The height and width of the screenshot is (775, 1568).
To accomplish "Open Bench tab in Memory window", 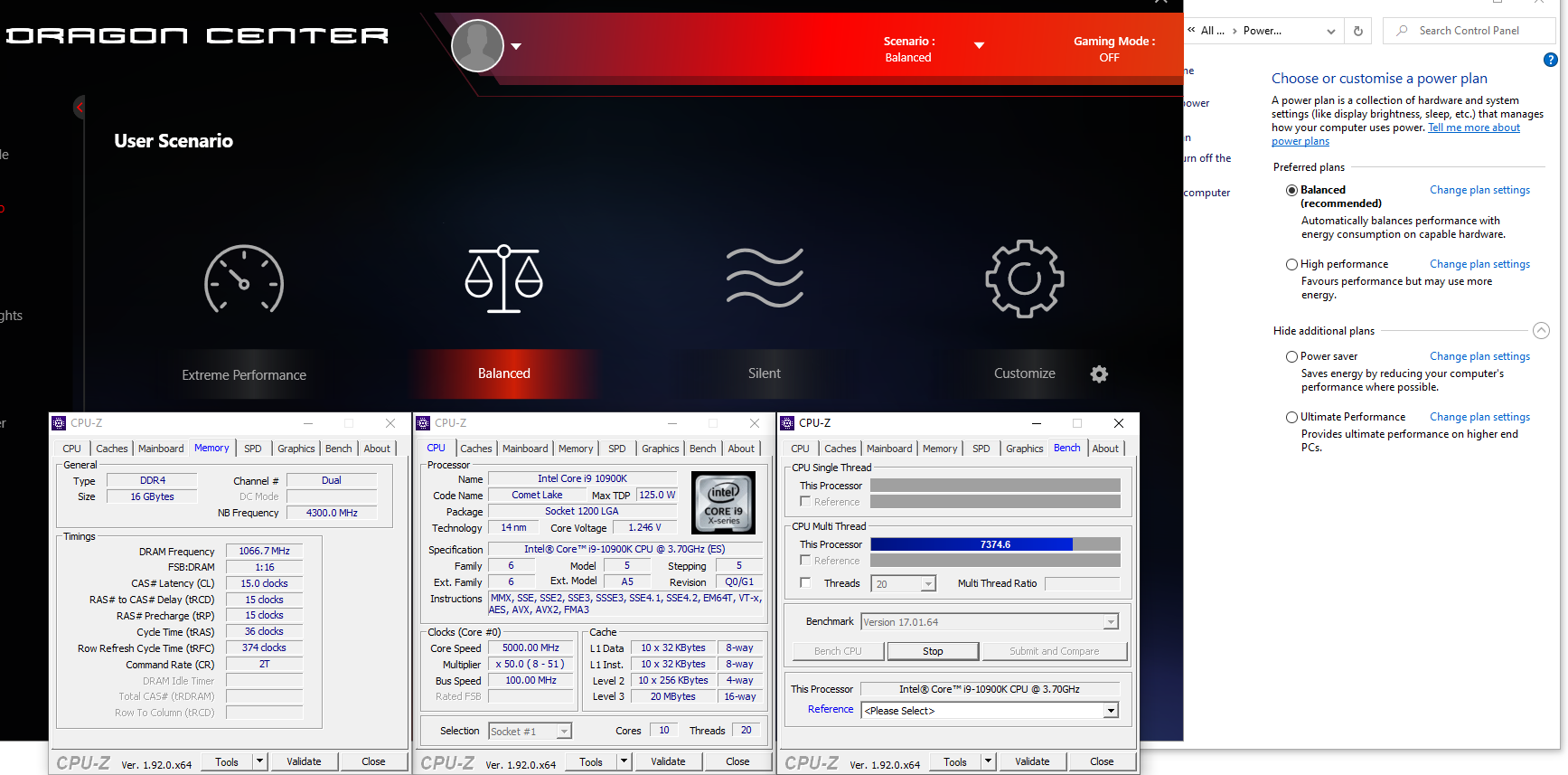I will click(339, 449).
